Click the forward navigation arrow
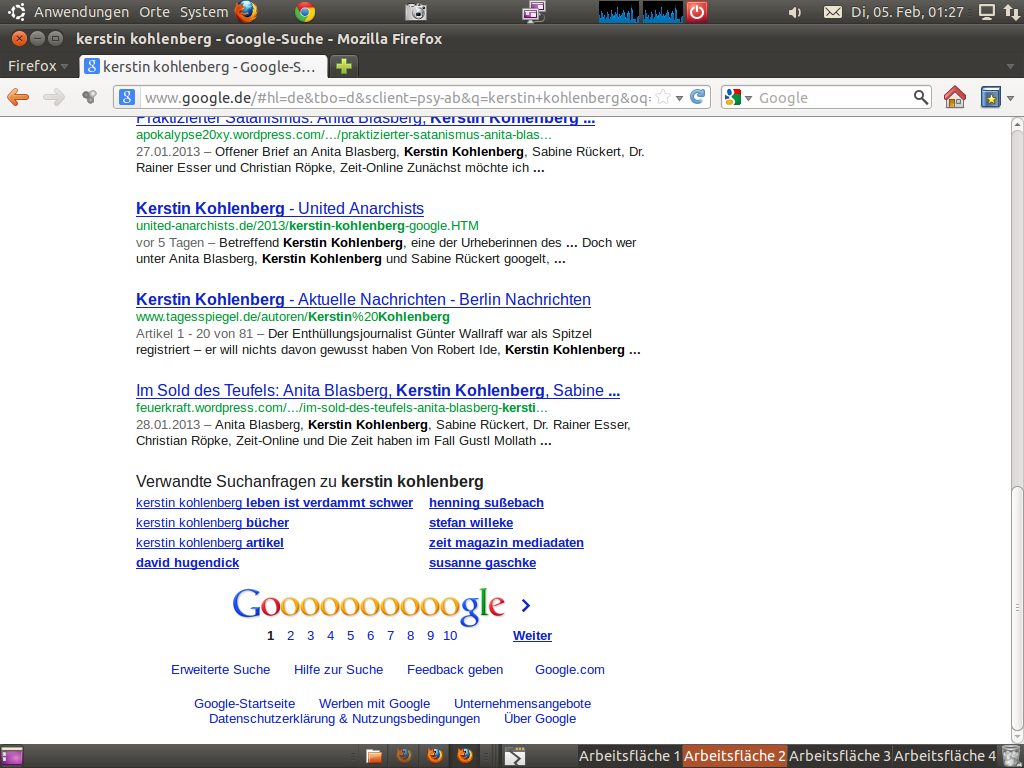1024x768 pixels. [54, 97]
